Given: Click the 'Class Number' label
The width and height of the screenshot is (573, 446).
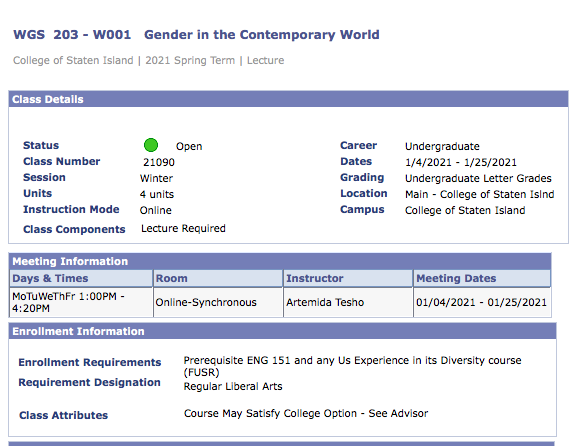Looking at the screenshot, I should pos(61,161).
